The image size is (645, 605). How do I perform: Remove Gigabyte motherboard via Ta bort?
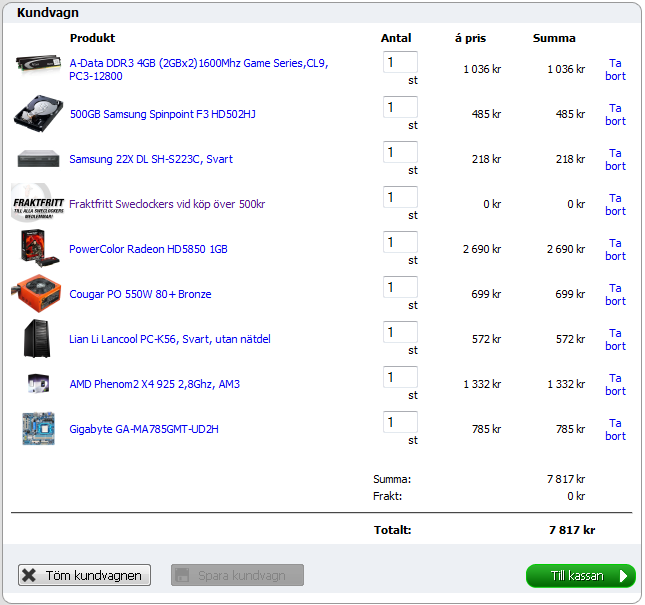pyautogui.click(x=615, y=429)
